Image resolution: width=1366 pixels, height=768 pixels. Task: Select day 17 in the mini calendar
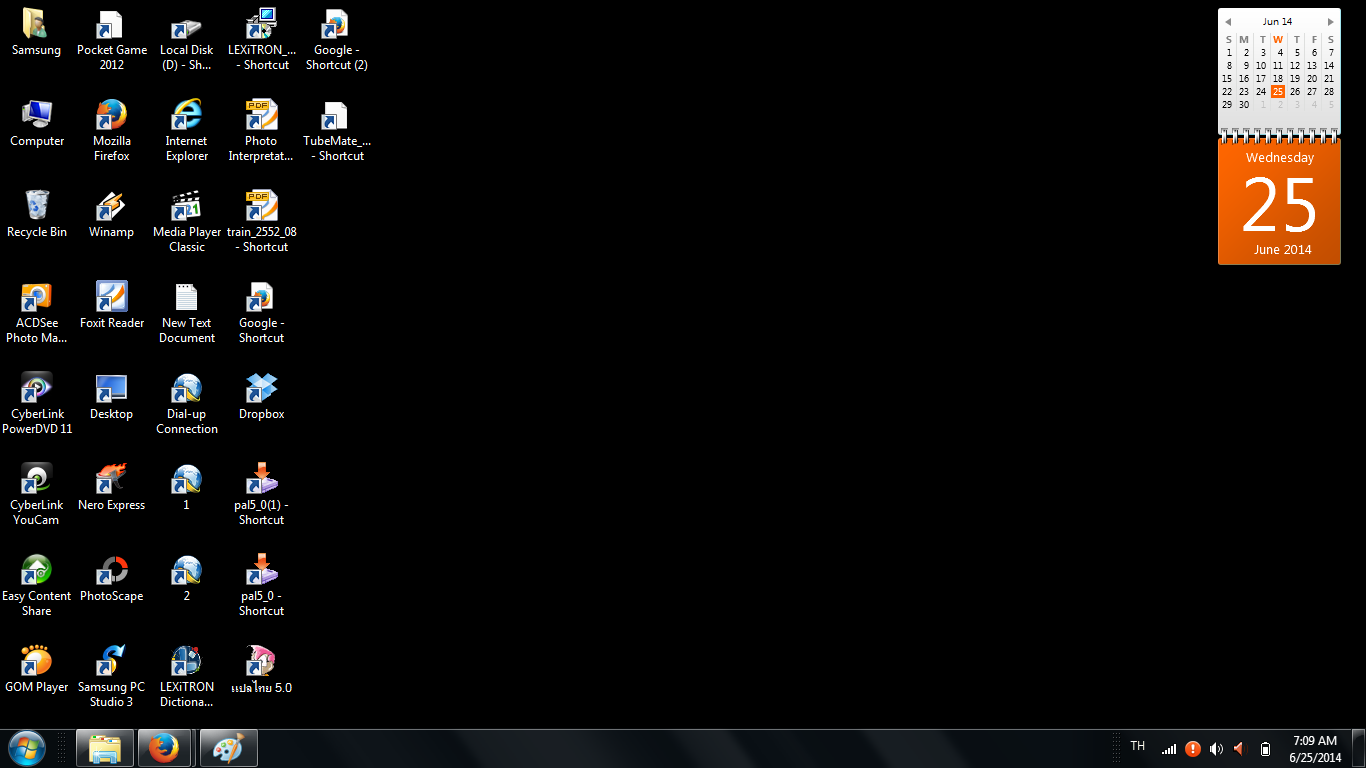[1261, 78]
